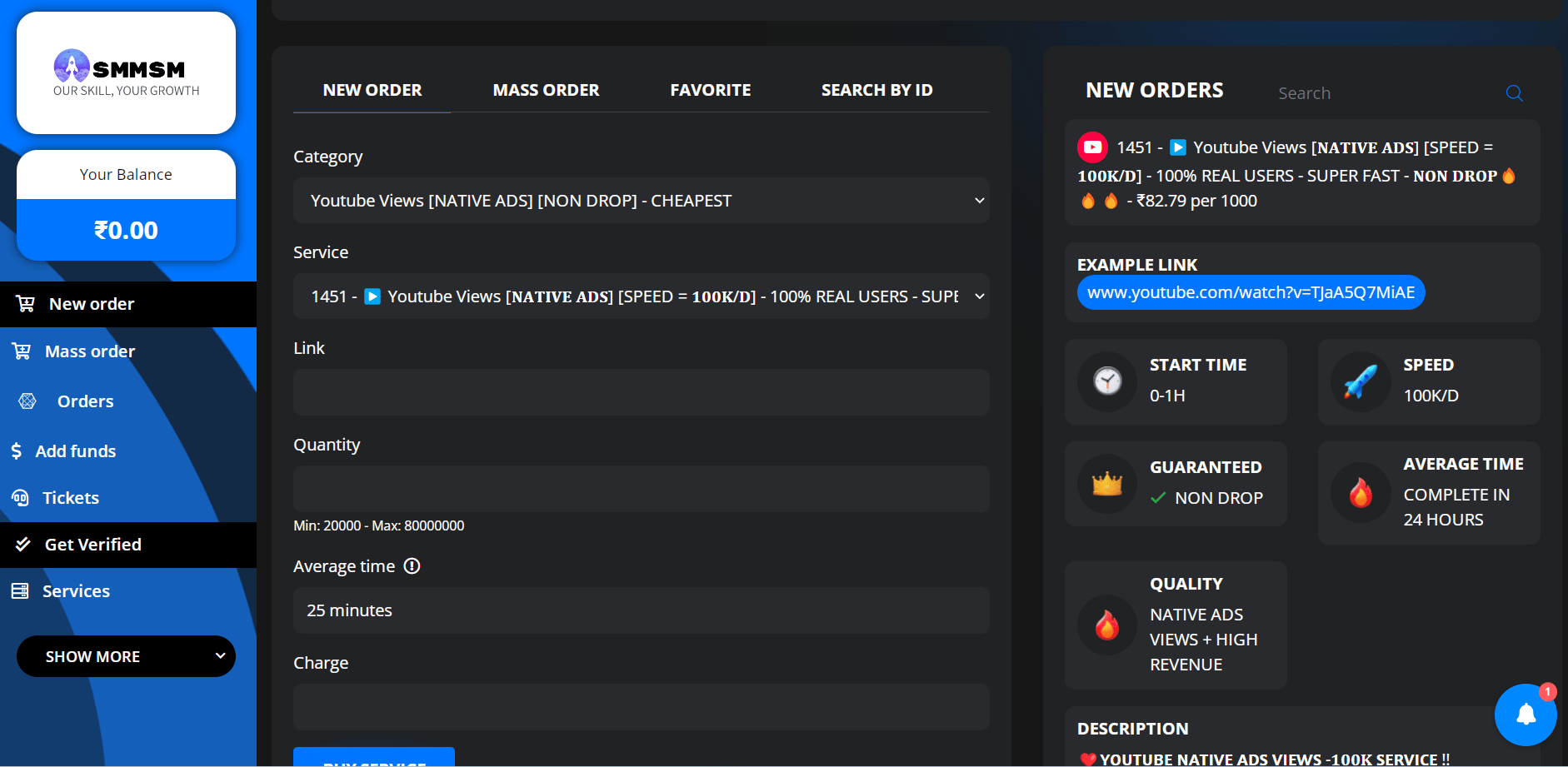Click the Quality flame icon
Screen dimensions: 1568x767
(1107, 625)
